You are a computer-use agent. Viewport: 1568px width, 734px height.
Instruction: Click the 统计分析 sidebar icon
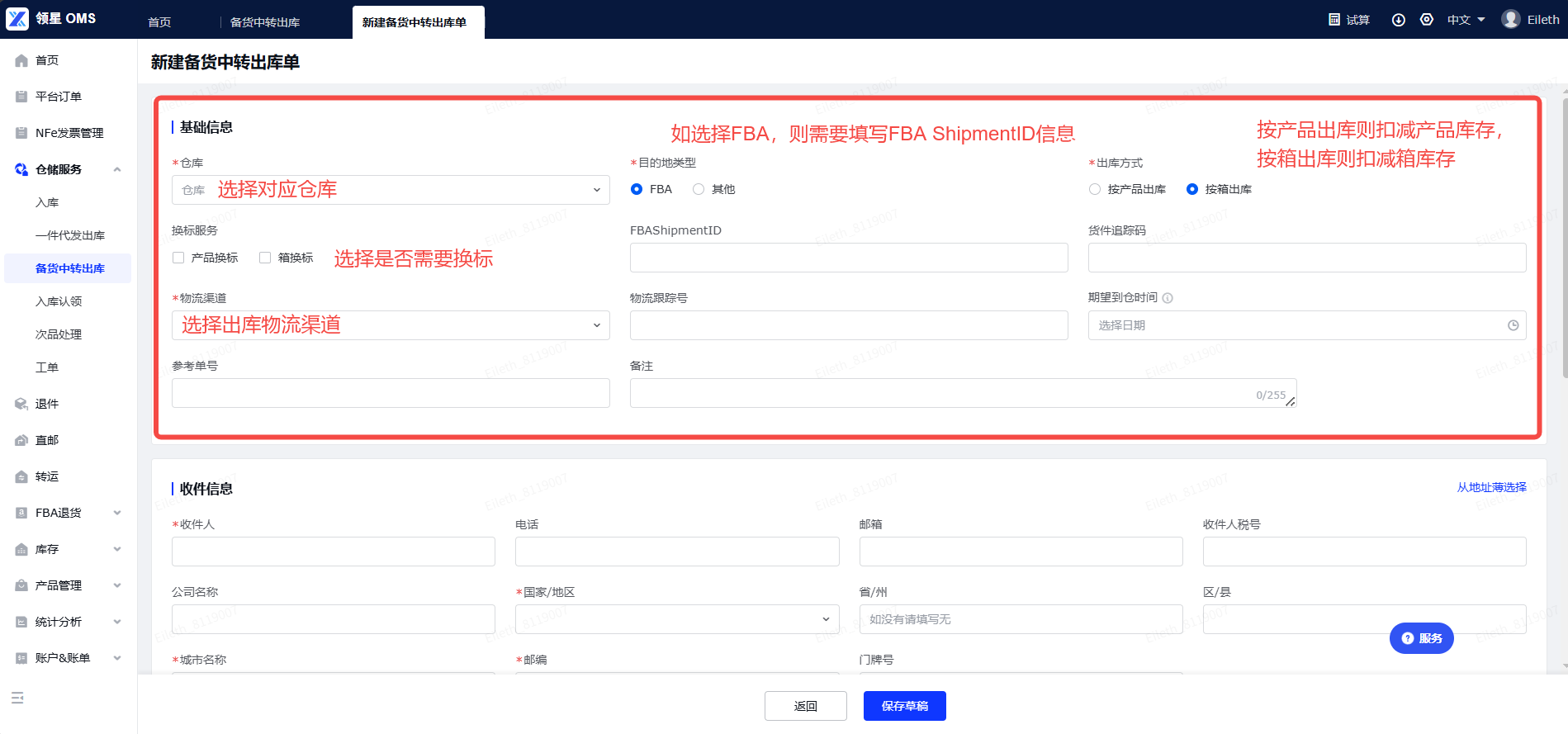click(21, 622)
